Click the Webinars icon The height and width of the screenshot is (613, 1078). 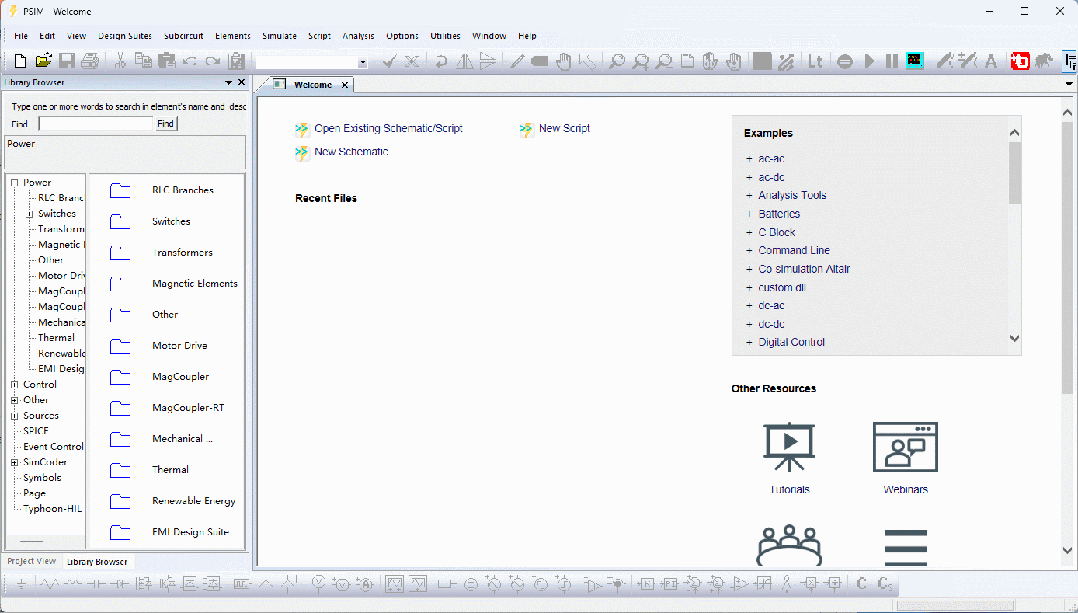905,447
